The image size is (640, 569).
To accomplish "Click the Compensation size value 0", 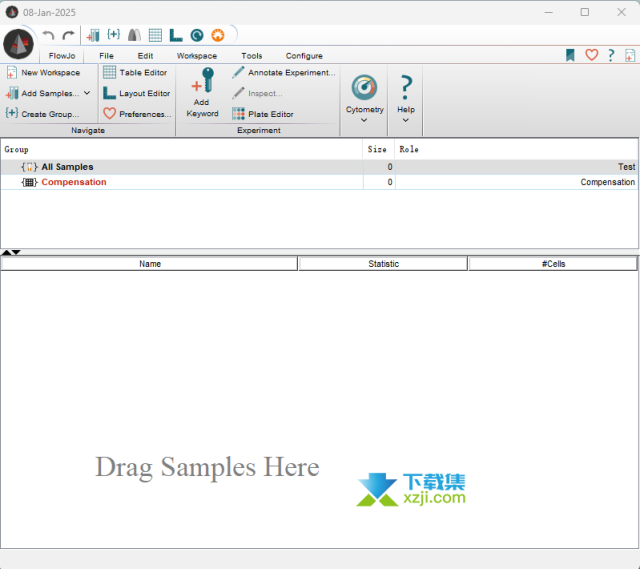I will (390, 182).
